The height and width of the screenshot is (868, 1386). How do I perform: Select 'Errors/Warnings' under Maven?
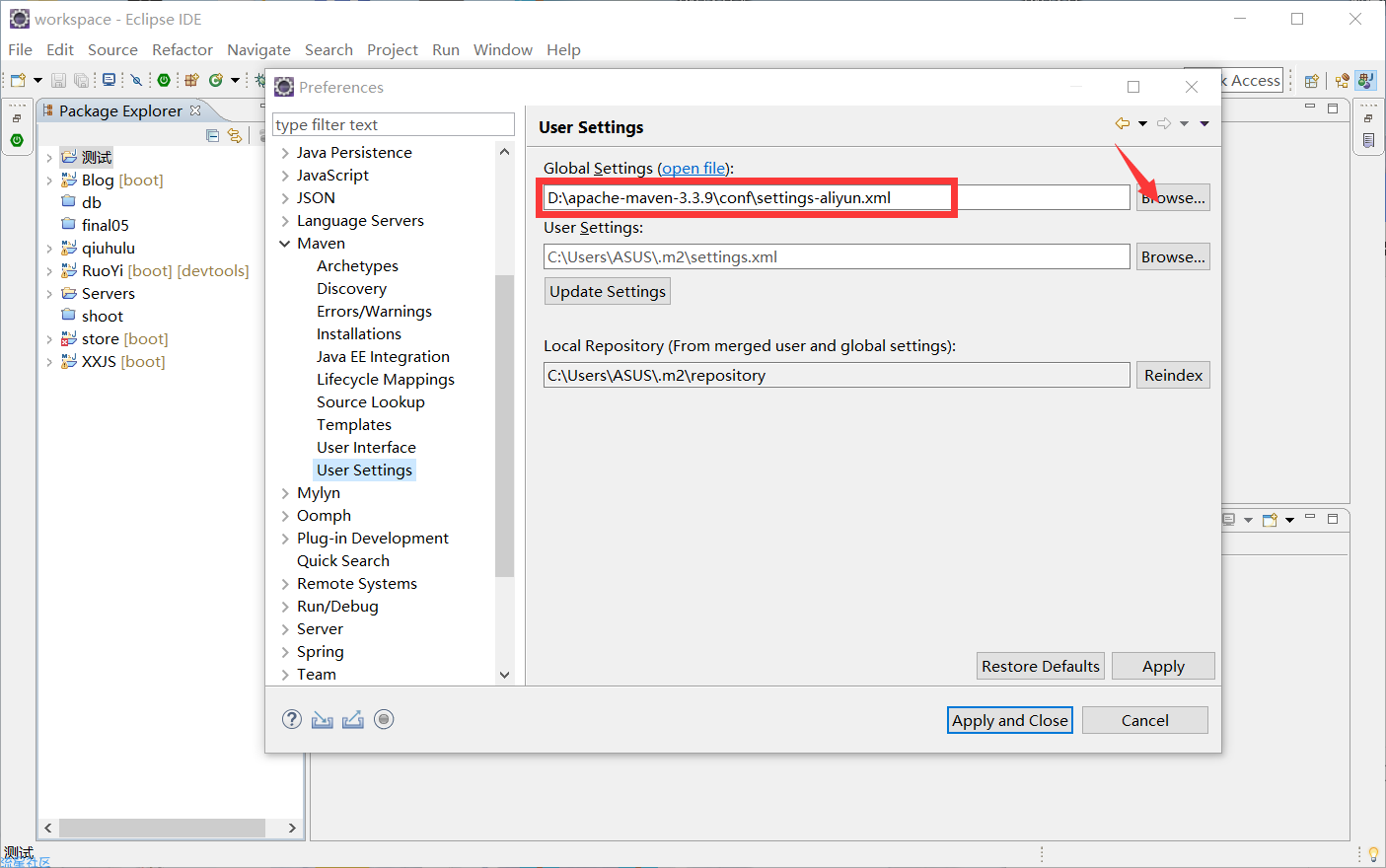pos(374,312)
